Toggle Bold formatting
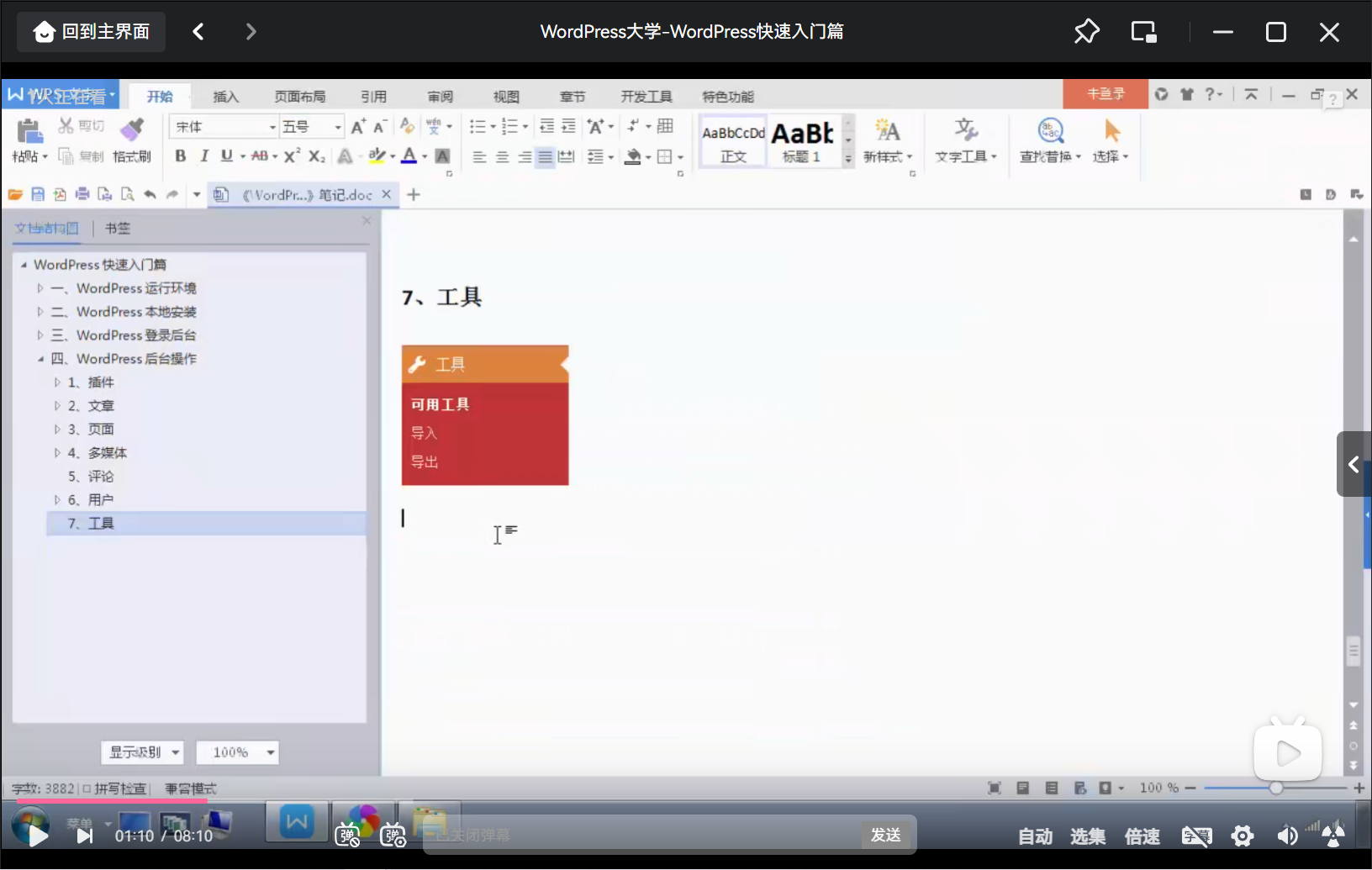 pos(180,156)
